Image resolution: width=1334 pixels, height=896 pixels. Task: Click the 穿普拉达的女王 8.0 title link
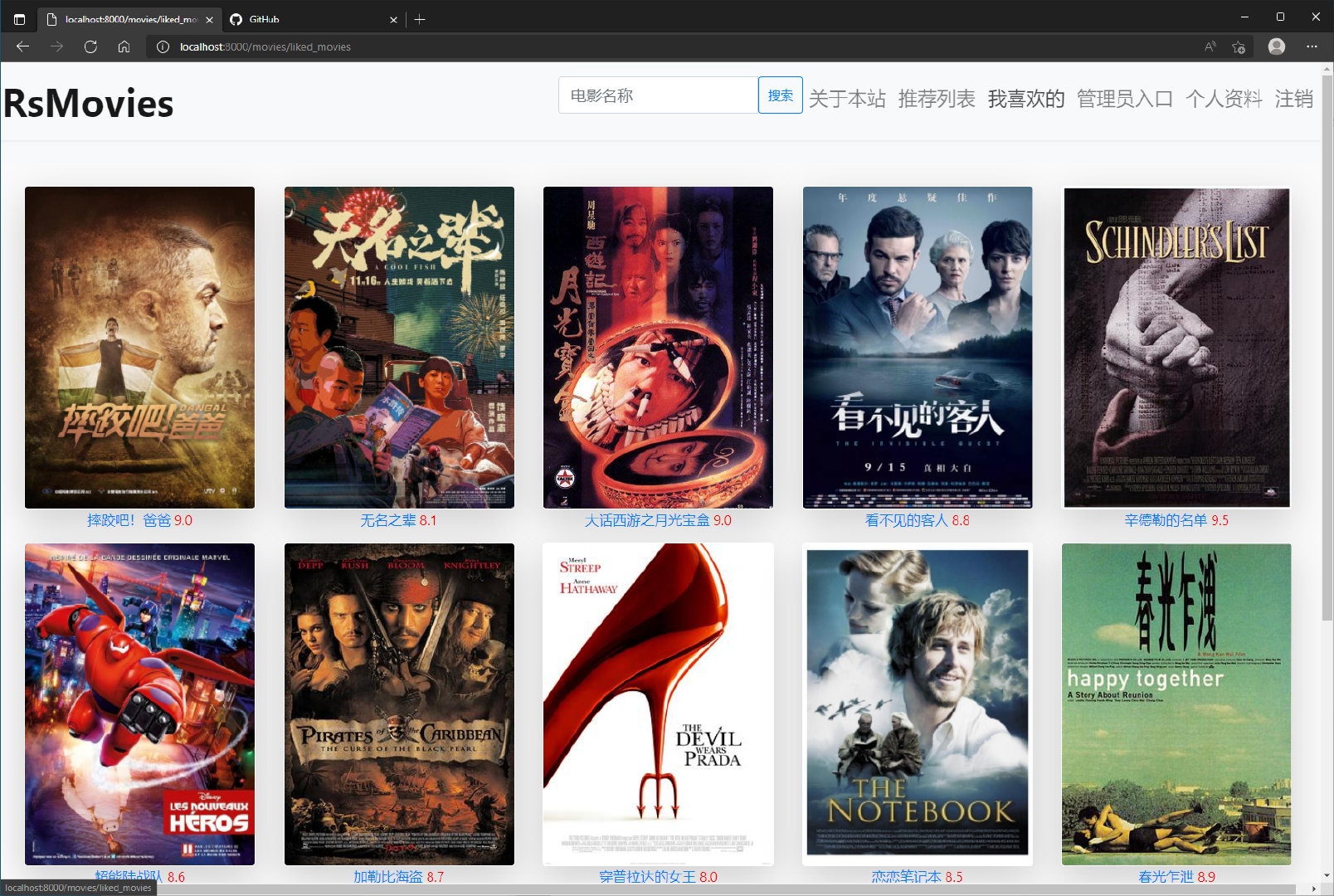tap(658, 876)
